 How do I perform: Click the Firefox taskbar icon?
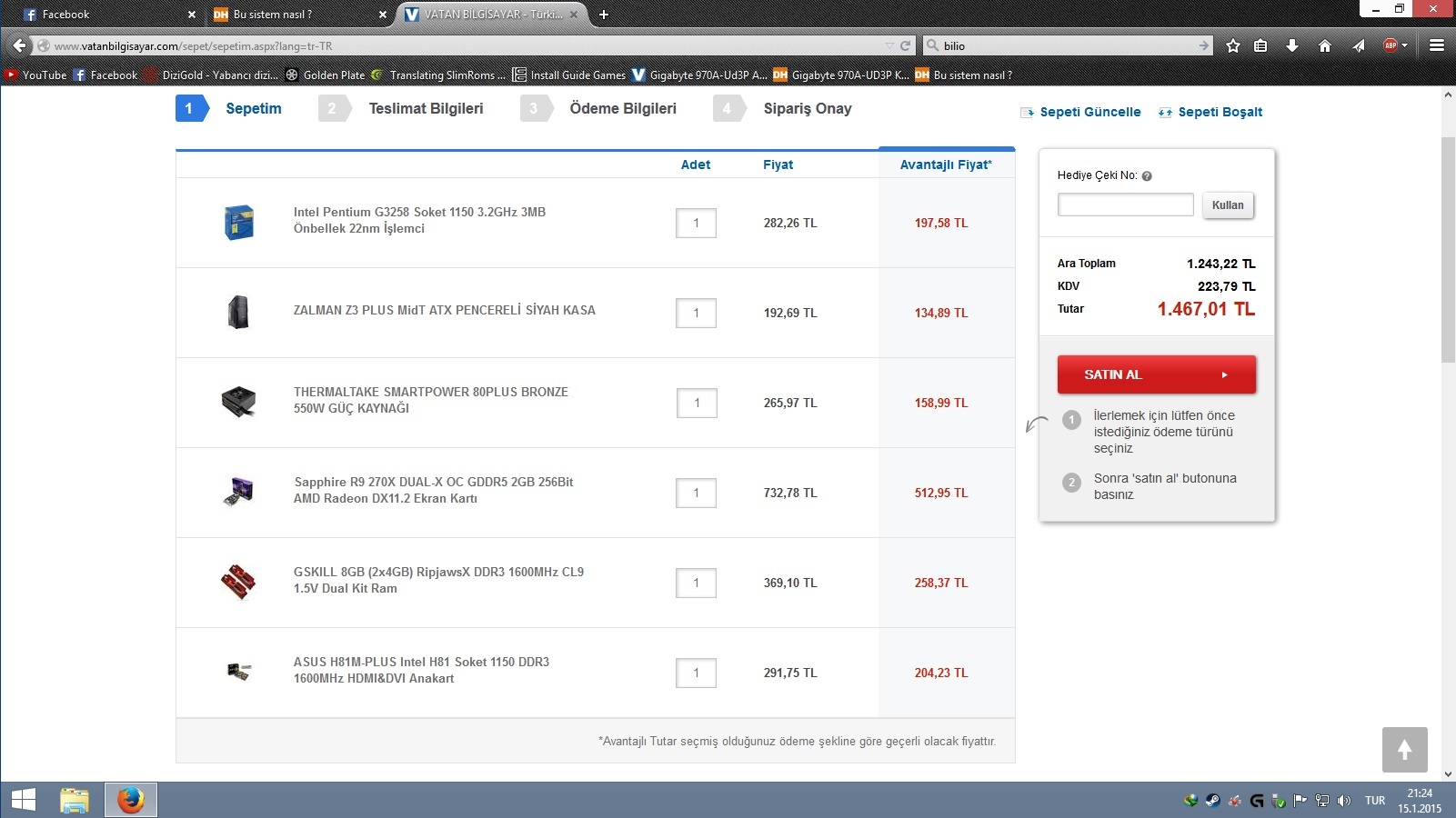click(x=130, y=800)
